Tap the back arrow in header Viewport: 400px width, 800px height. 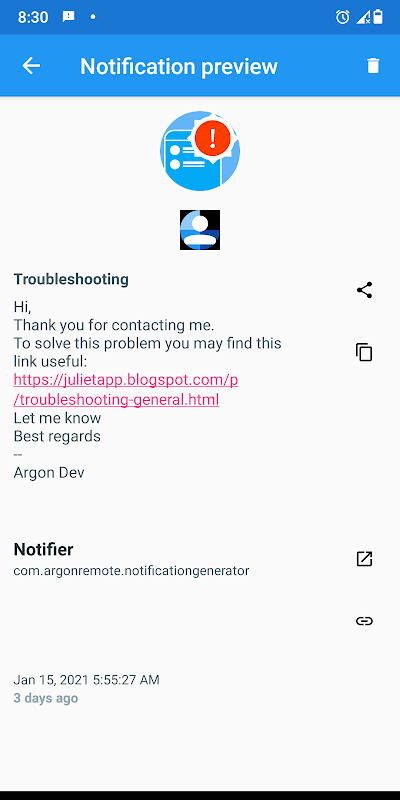[31, 66]
